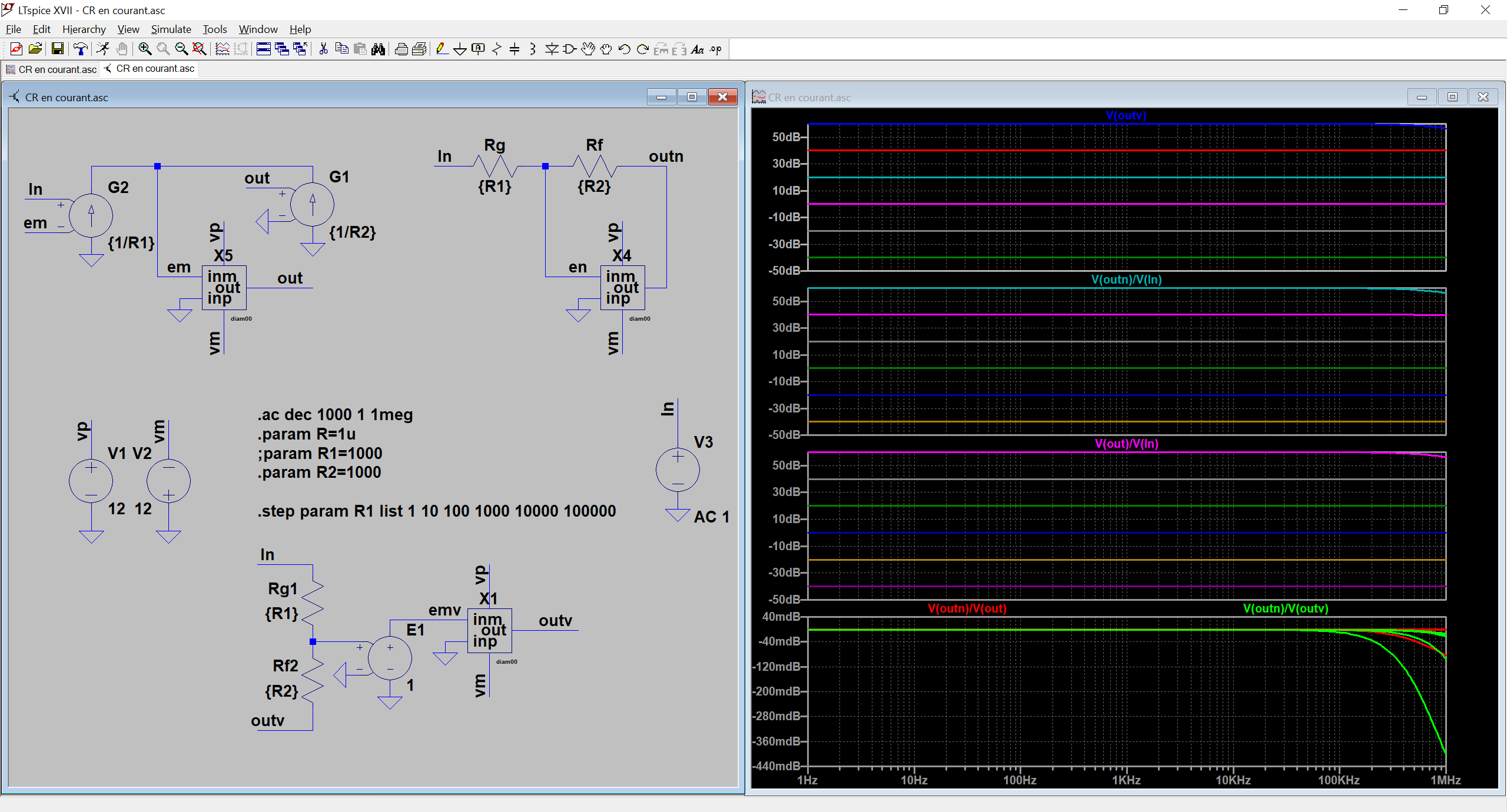
Task: Zoom in with magnifier plus icon
Action: [145, 49]
